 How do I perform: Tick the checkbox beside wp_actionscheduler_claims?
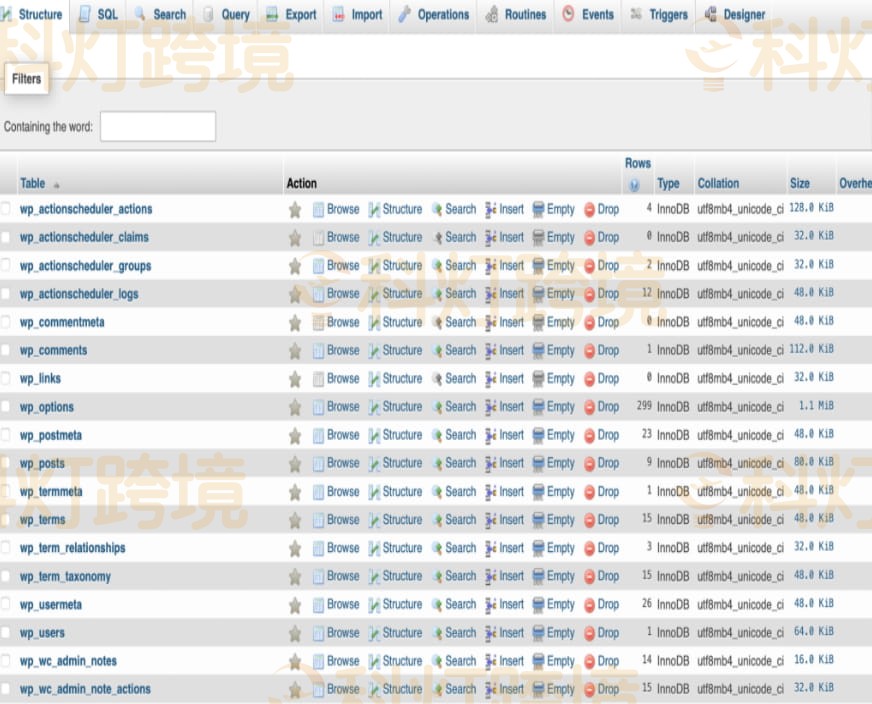[6, 238]
